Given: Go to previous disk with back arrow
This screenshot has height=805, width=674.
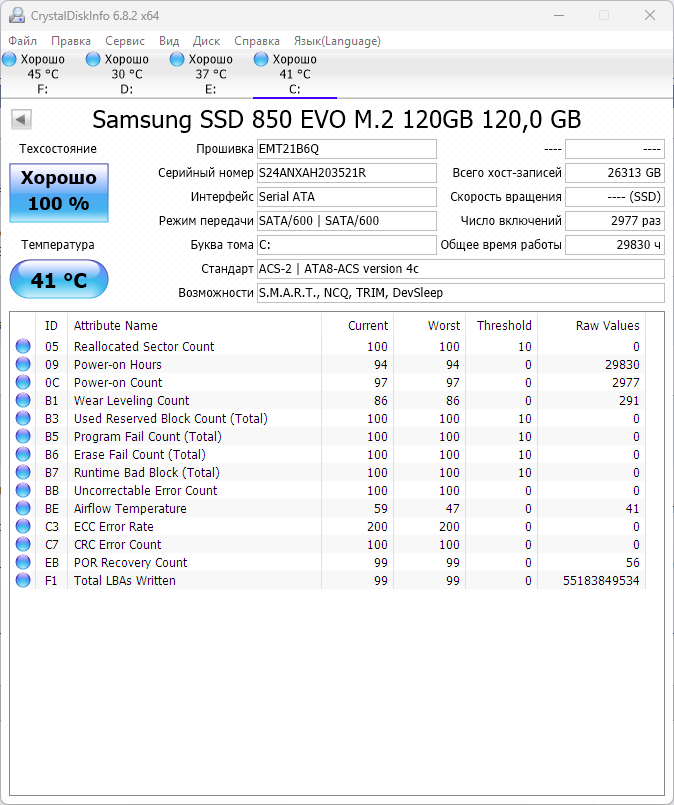Looking at the screenshot, I should [21, 120].
